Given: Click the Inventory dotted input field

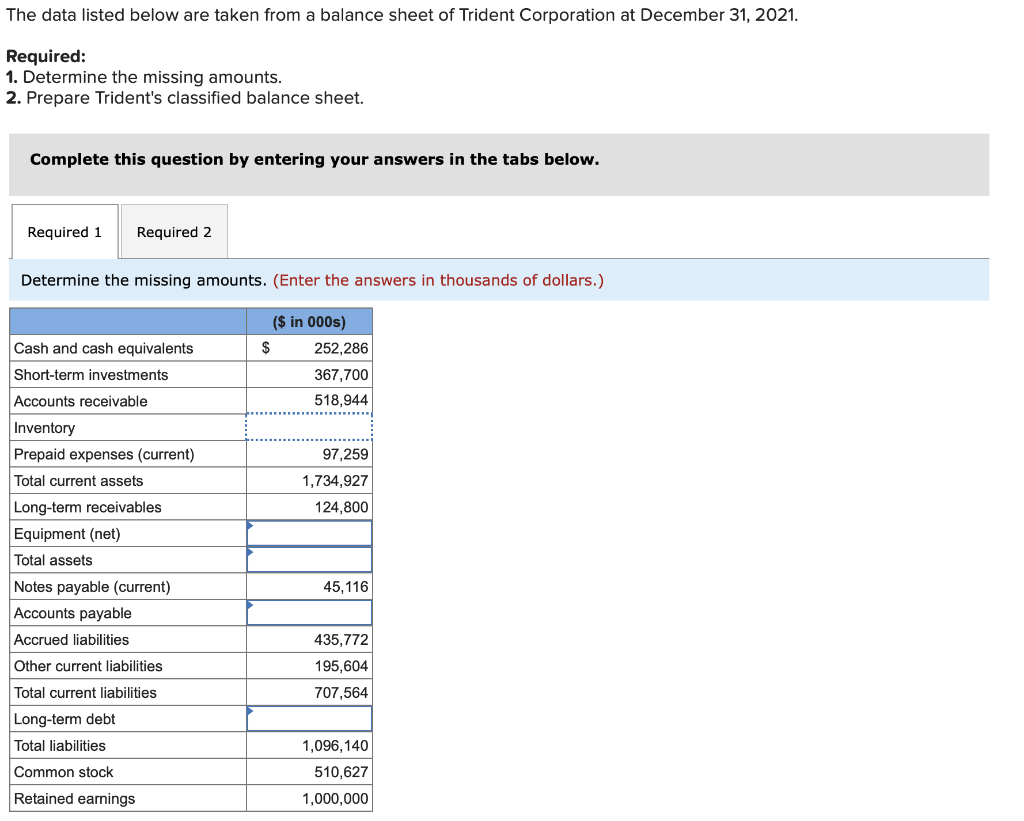Looking at the screenshot, I should coord(308,426).
